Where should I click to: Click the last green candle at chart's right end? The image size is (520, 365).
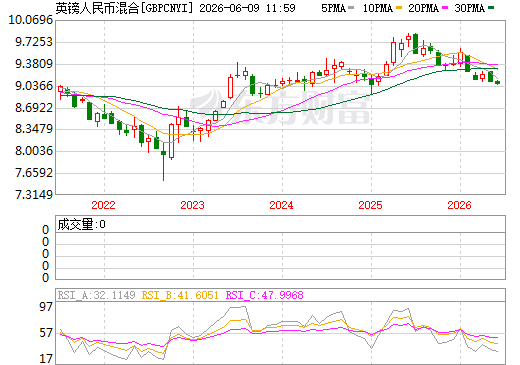pyautogui.click(x=498, y=82)
